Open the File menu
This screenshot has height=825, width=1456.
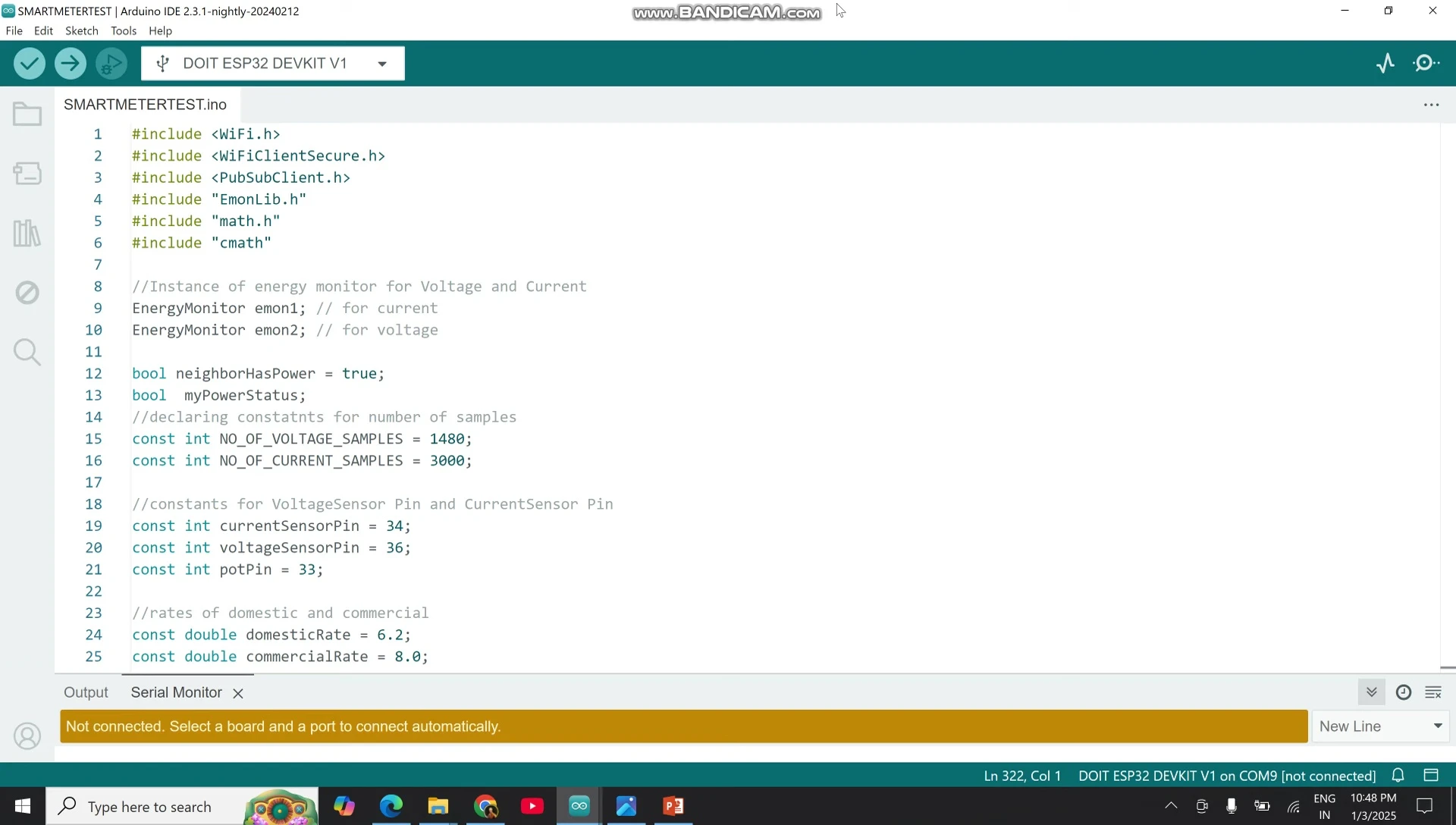pyautogui.click(x=14, y=31)
